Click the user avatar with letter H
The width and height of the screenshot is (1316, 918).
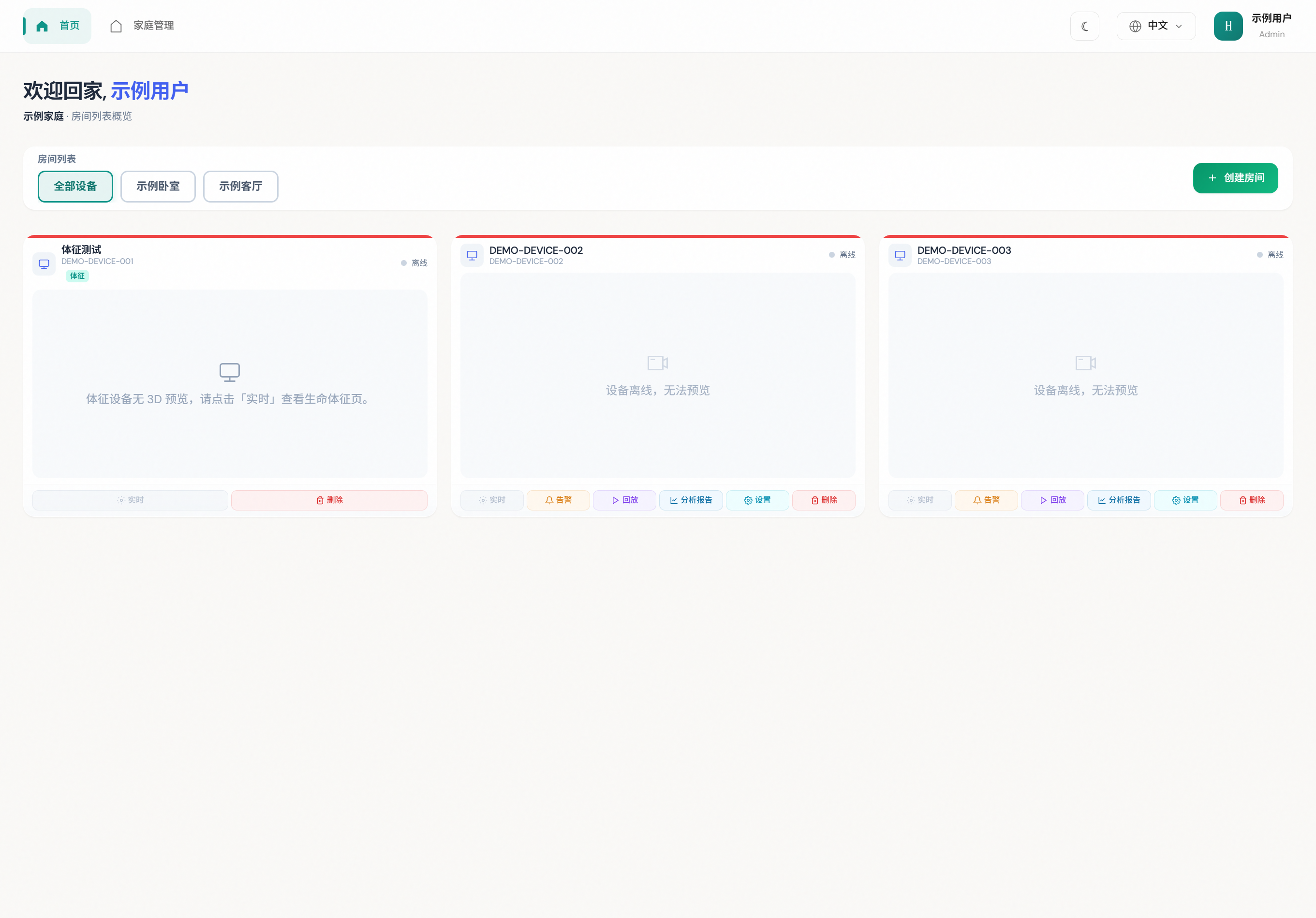[x=1227, y=27]
